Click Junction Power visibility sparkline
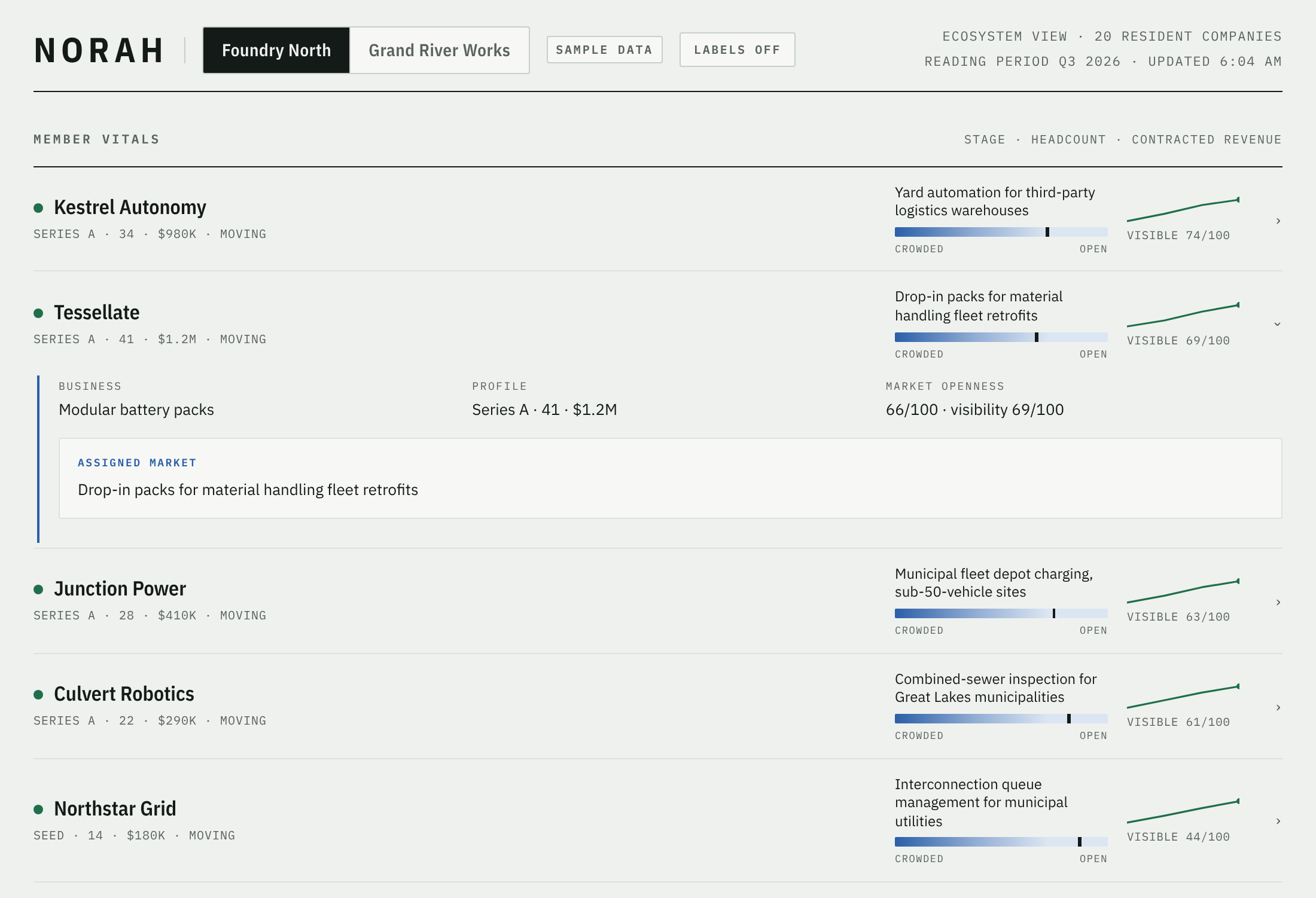This screenshot has height=898, width=1316. (x=1183, y=591)
